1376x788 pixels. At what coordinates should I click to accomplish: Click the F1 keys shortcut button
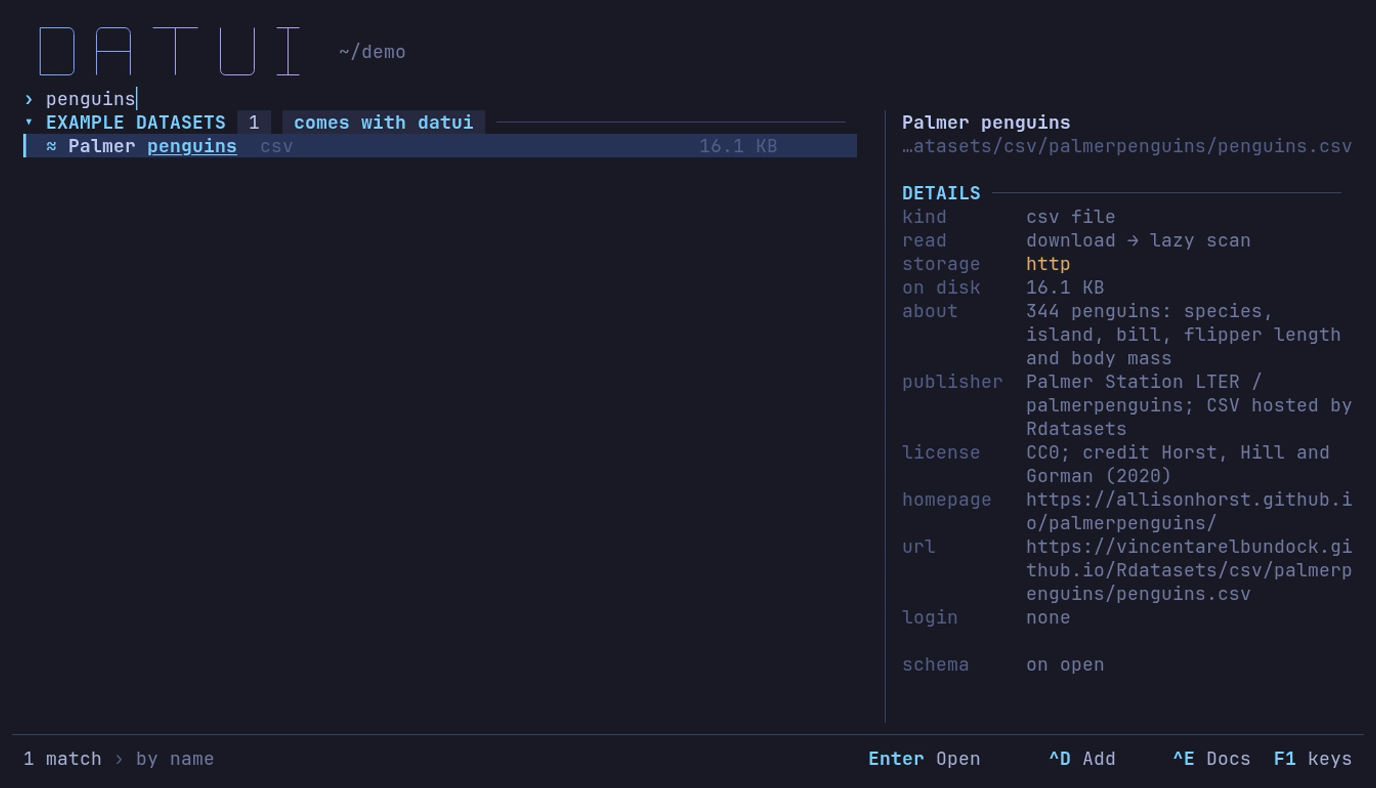click(x=1313, y=759)
